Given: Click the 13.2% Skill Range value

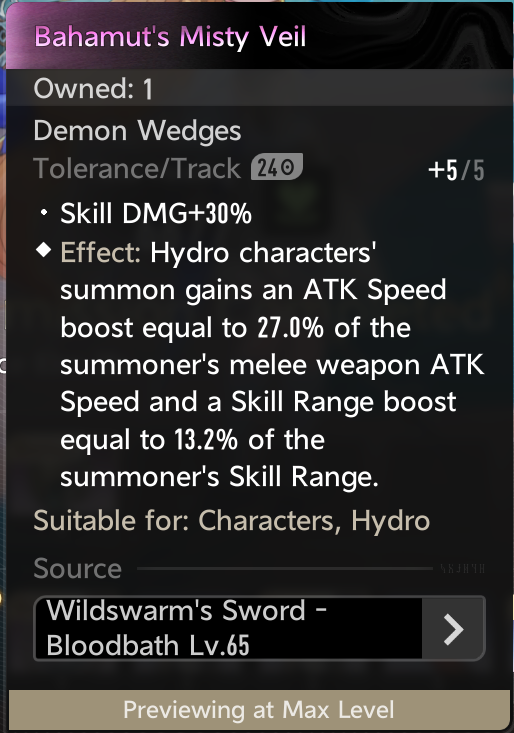Looking at the screenshot, I should (x=206, y=439).
